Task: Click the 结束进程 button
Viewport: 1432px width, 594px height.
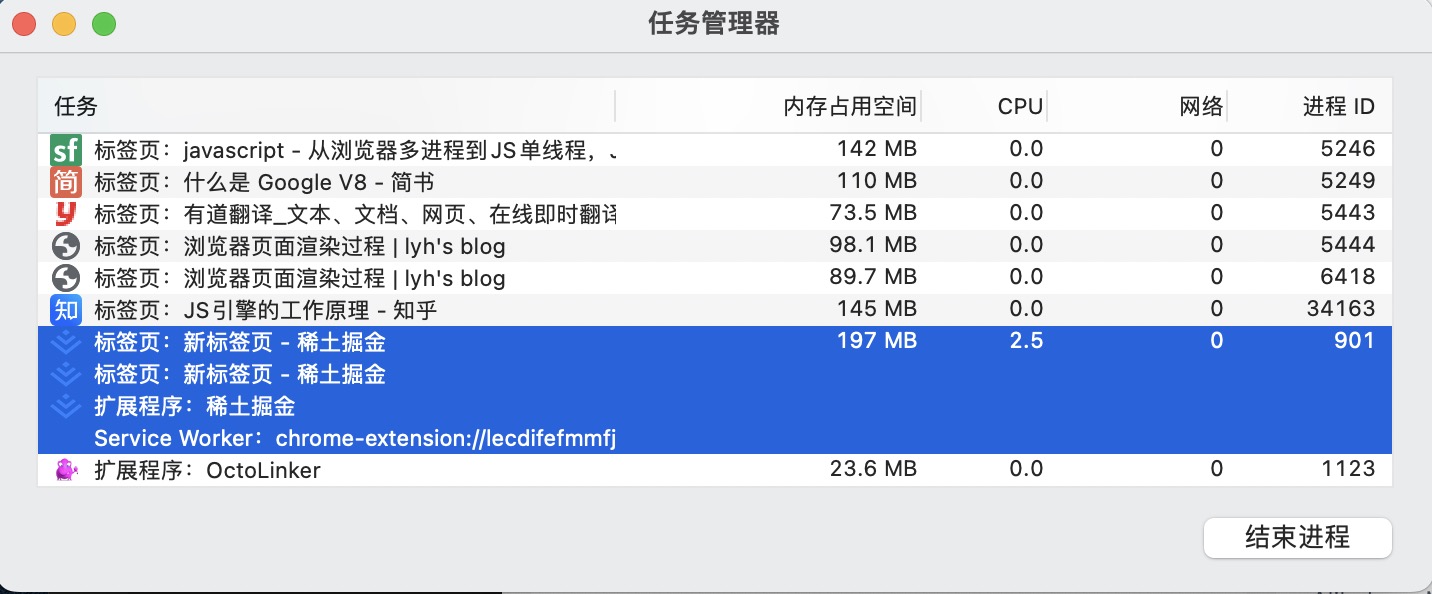Action: [x=1298, y=538]
